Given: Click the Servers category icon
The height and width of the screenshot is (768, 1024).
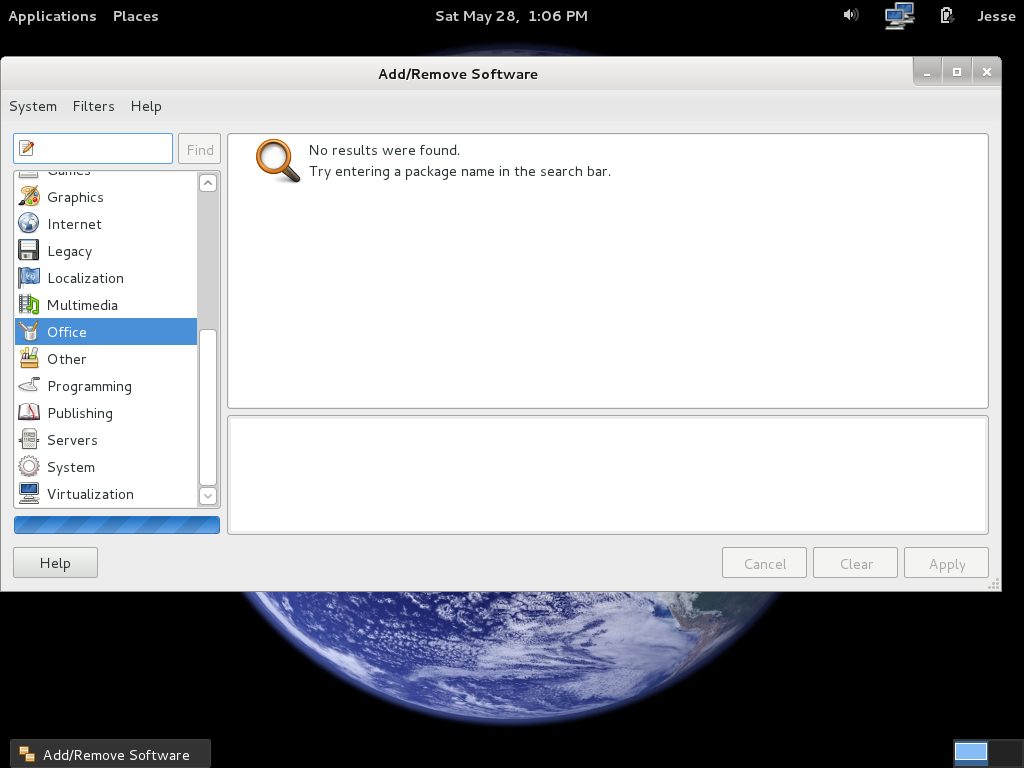Looking at the screenshot, I should tap(29, 440).
